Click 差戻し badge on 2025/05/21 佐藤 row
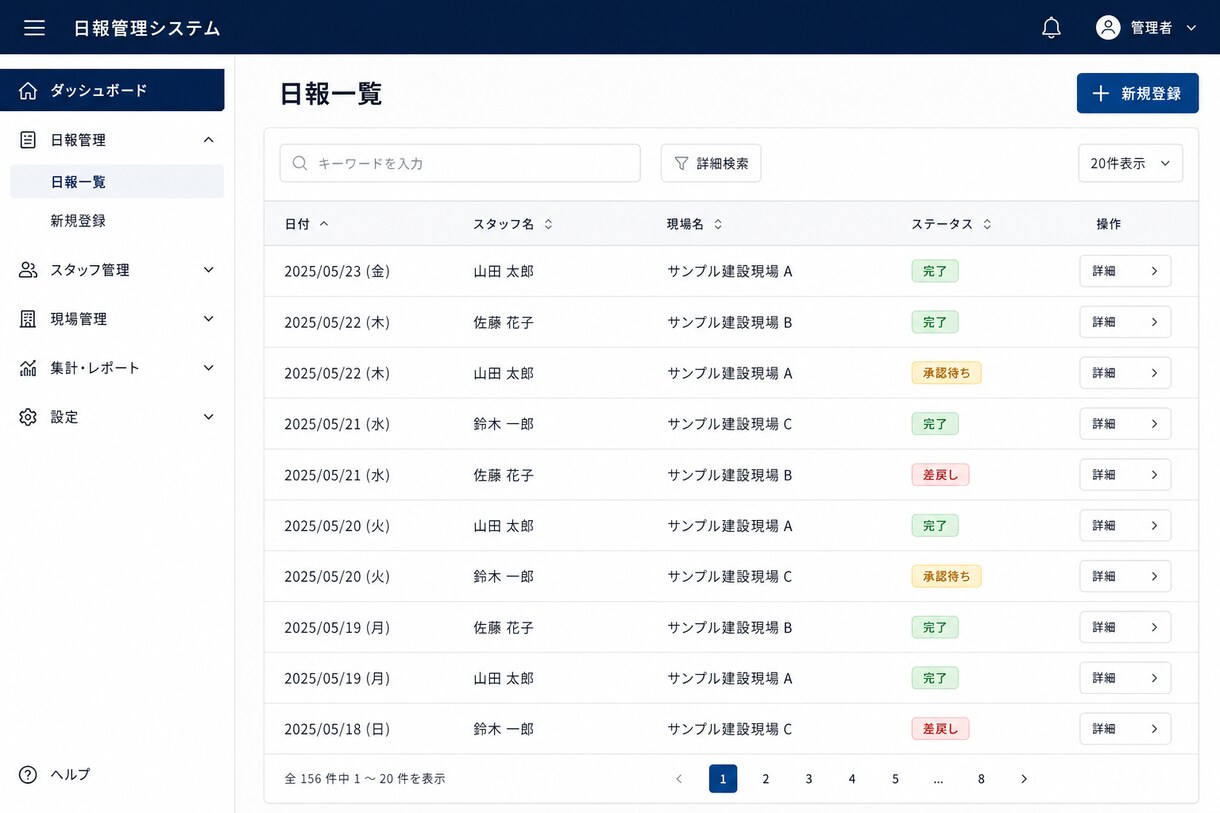Viewport: 1220px width, 813px height. click(x=940, y=475)
